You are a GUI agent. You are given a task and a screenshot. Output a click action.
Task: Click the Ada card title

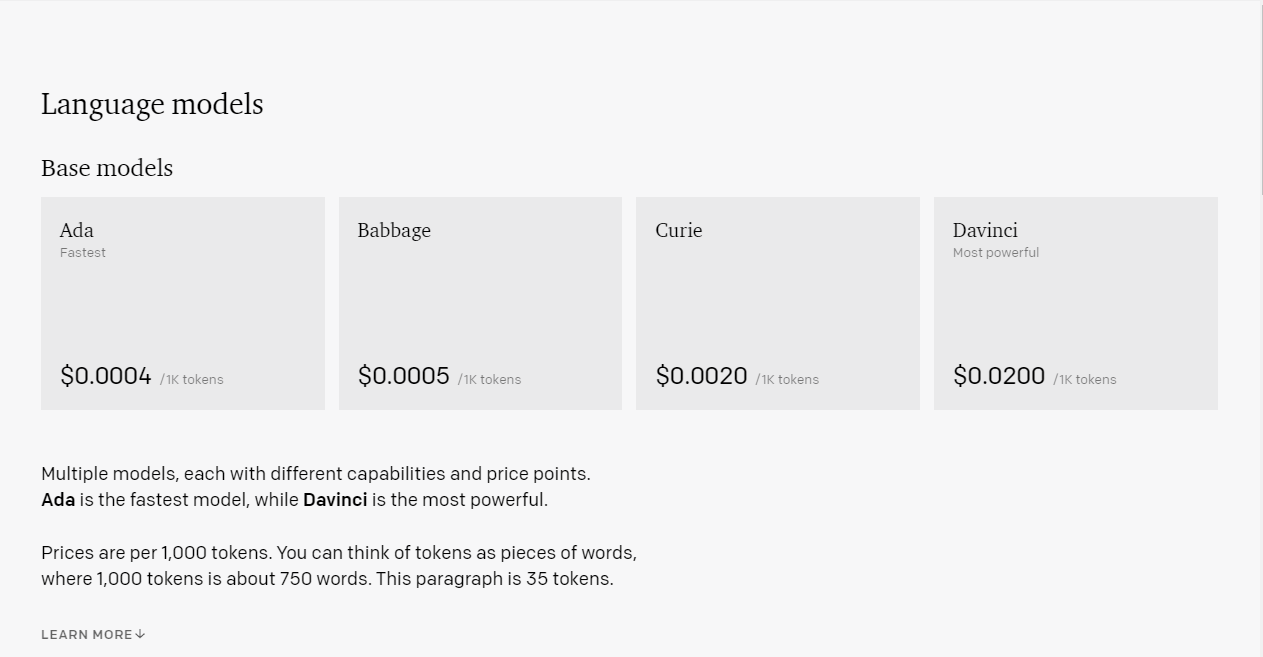(x=77, y=230)
